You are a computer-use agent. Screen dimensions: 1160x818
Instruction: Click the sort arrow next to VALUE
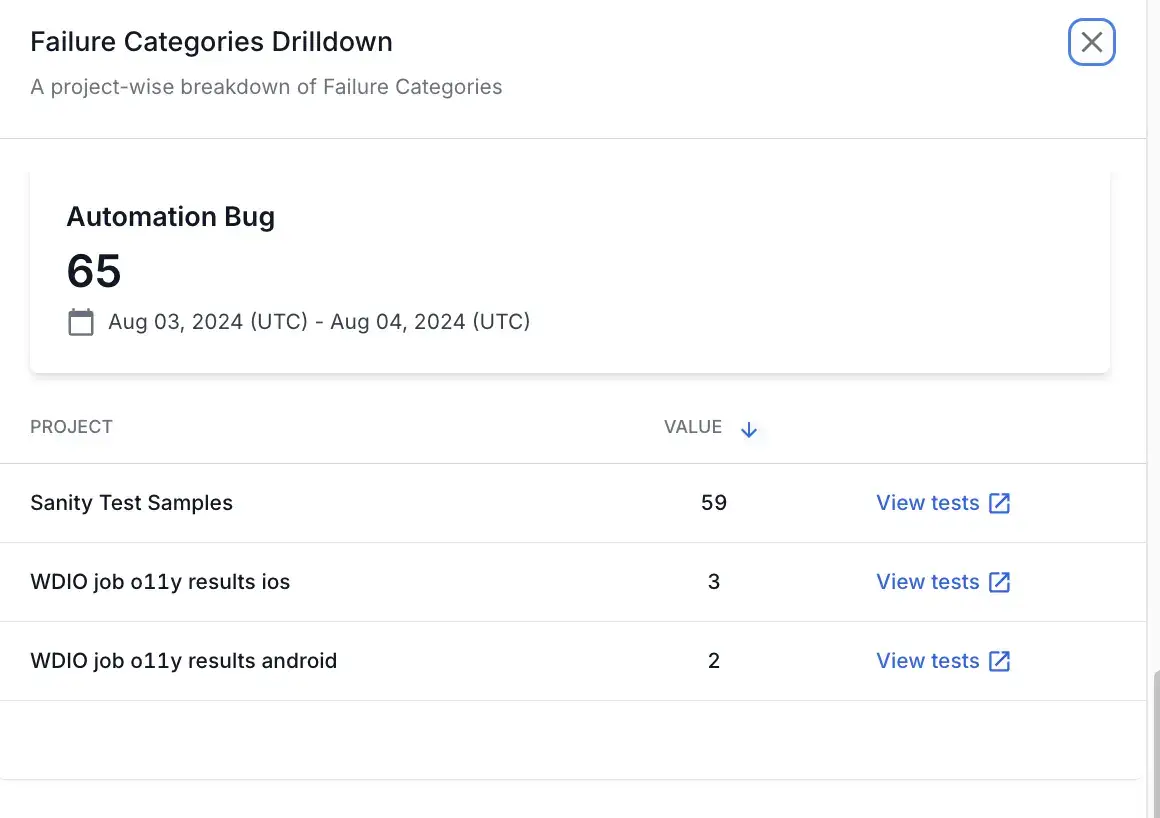pyautogui.click(x=749, y=430)
